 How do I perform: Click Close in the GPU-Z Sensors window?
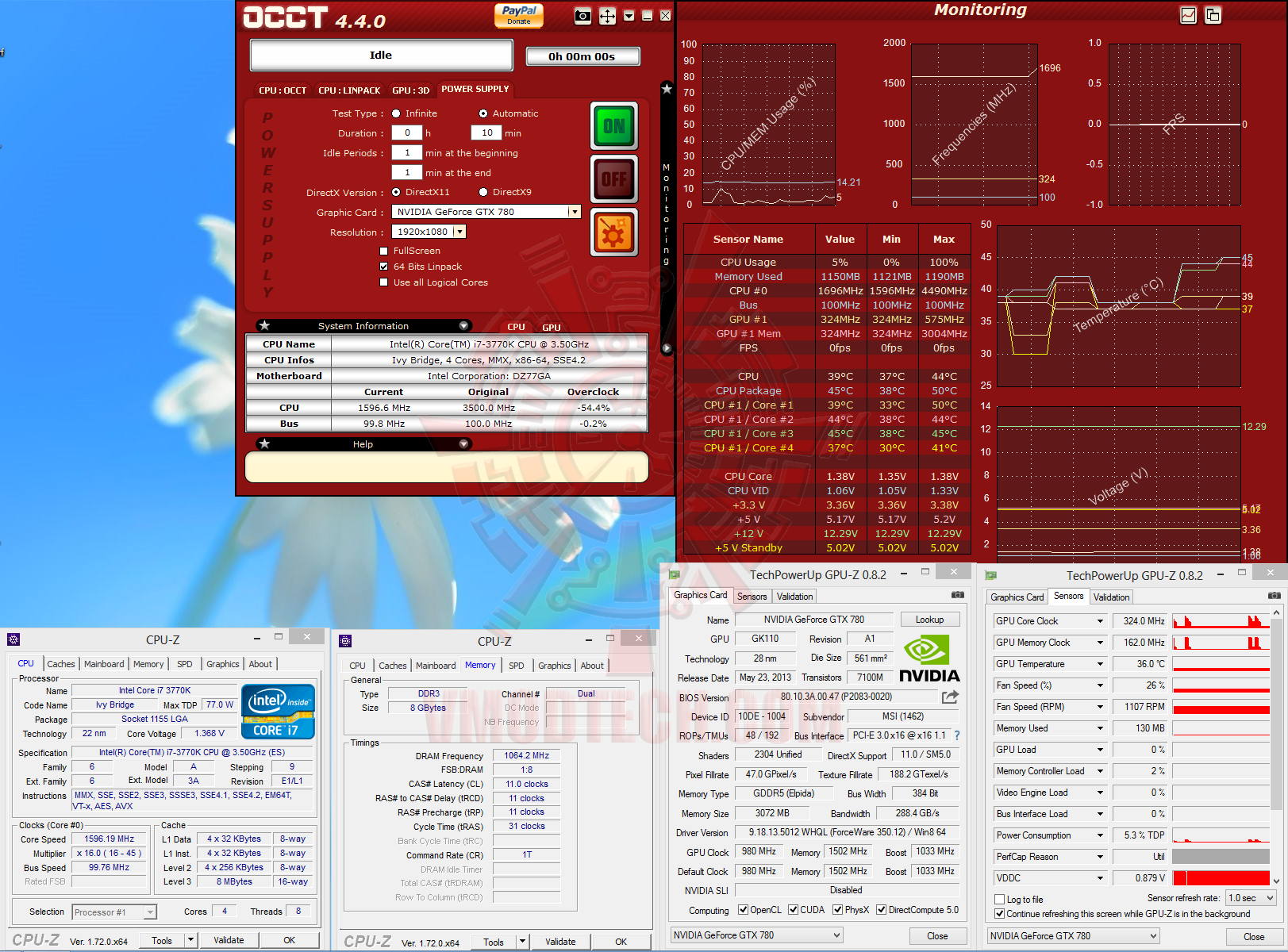point(1254,936)
